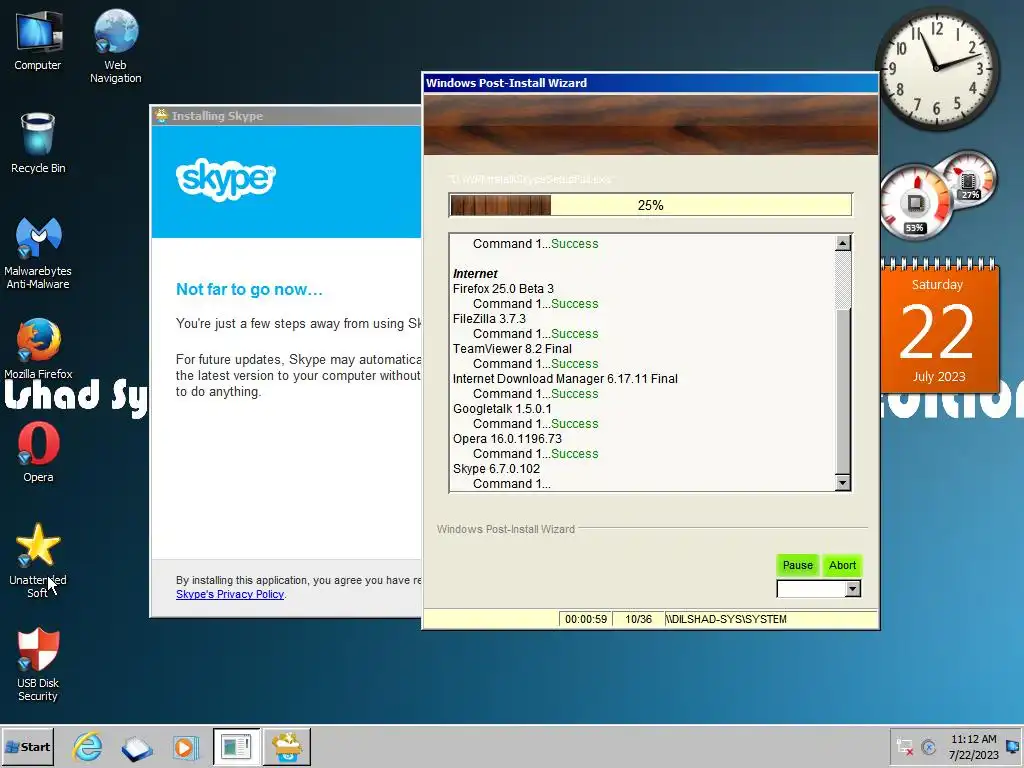Select the Unattended Soft star icon
Image resolution: width=1024 pixels, height=768 pixels.
(38, 560)
